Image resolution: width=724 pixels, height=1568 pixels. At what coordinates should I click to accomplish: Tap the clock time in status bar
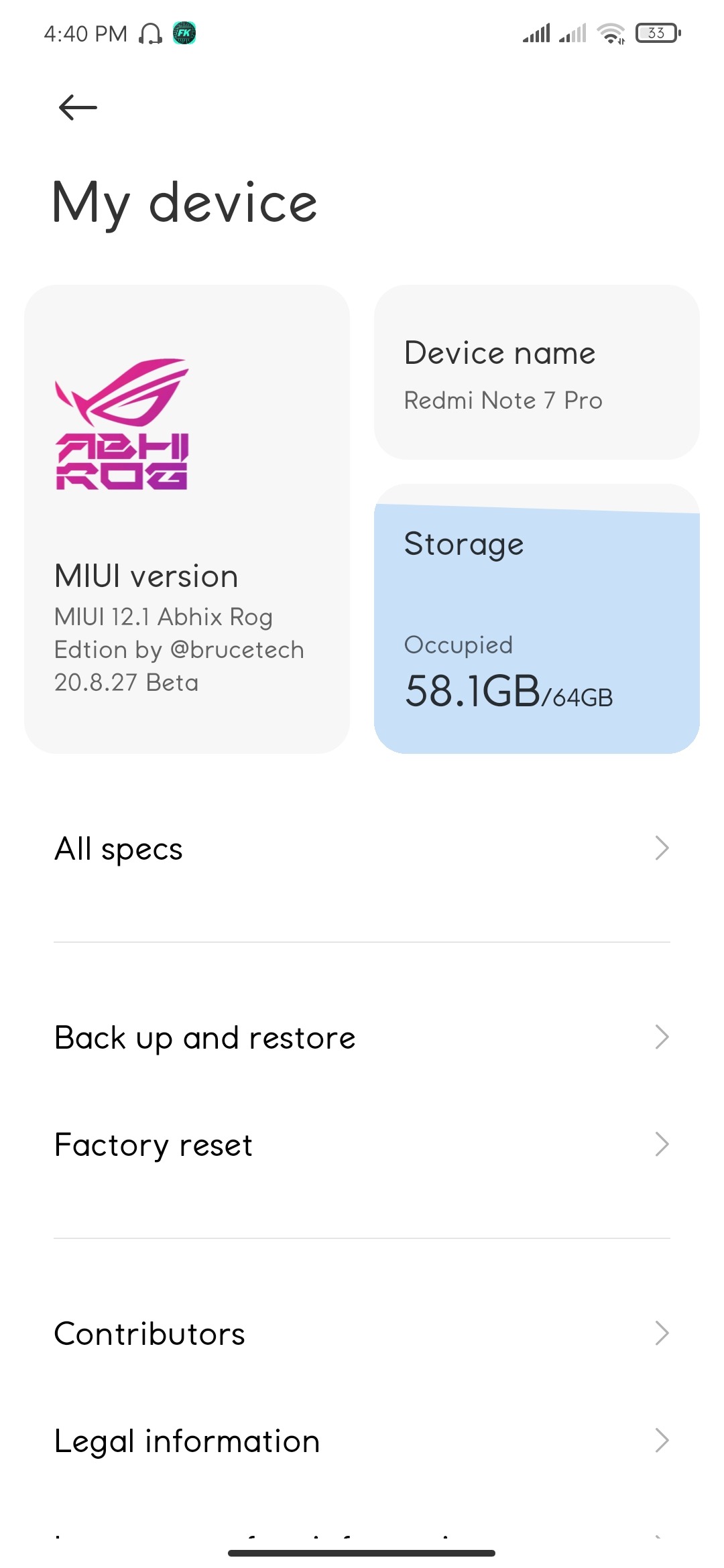coord(85,34)
